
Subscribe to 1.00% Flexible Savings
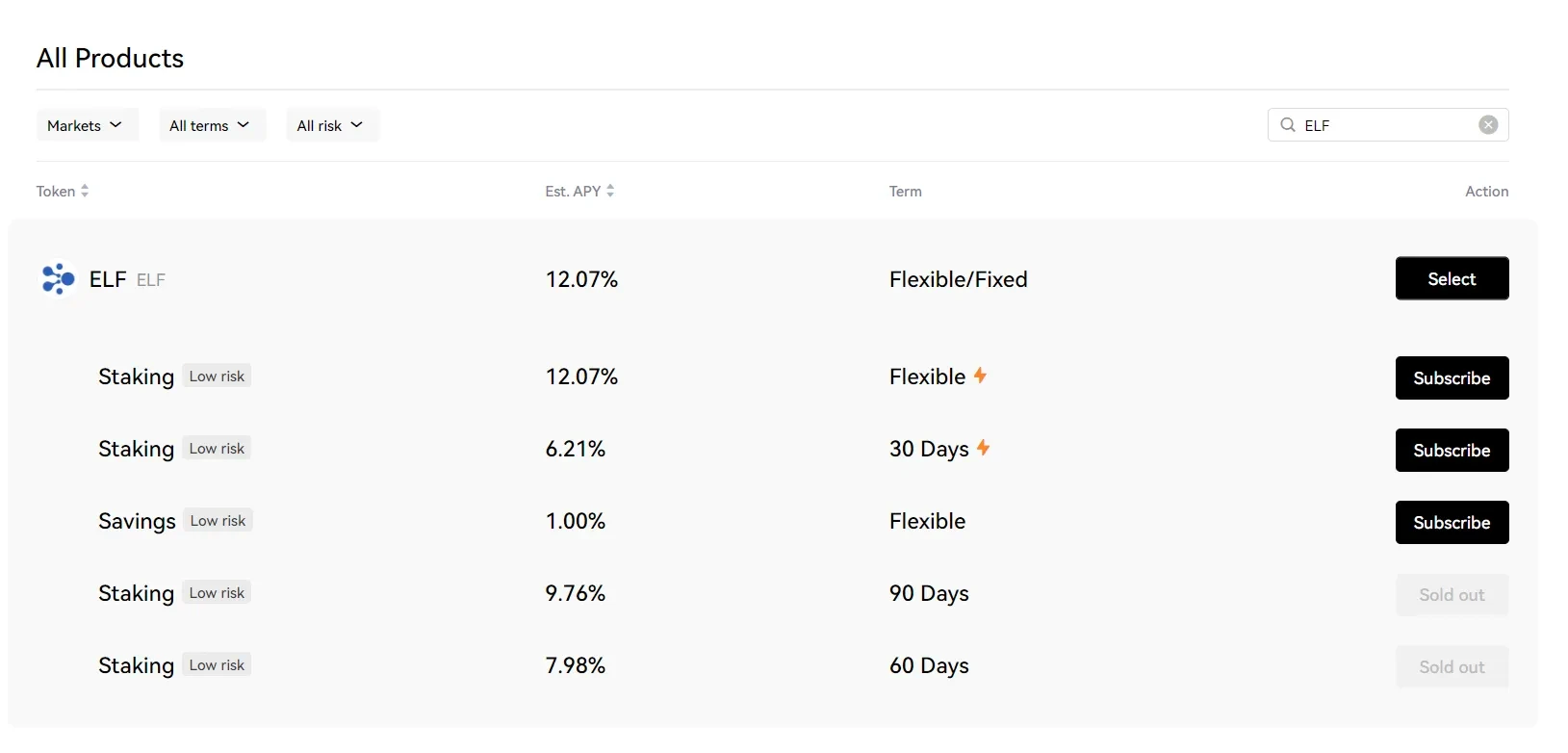1452,523
